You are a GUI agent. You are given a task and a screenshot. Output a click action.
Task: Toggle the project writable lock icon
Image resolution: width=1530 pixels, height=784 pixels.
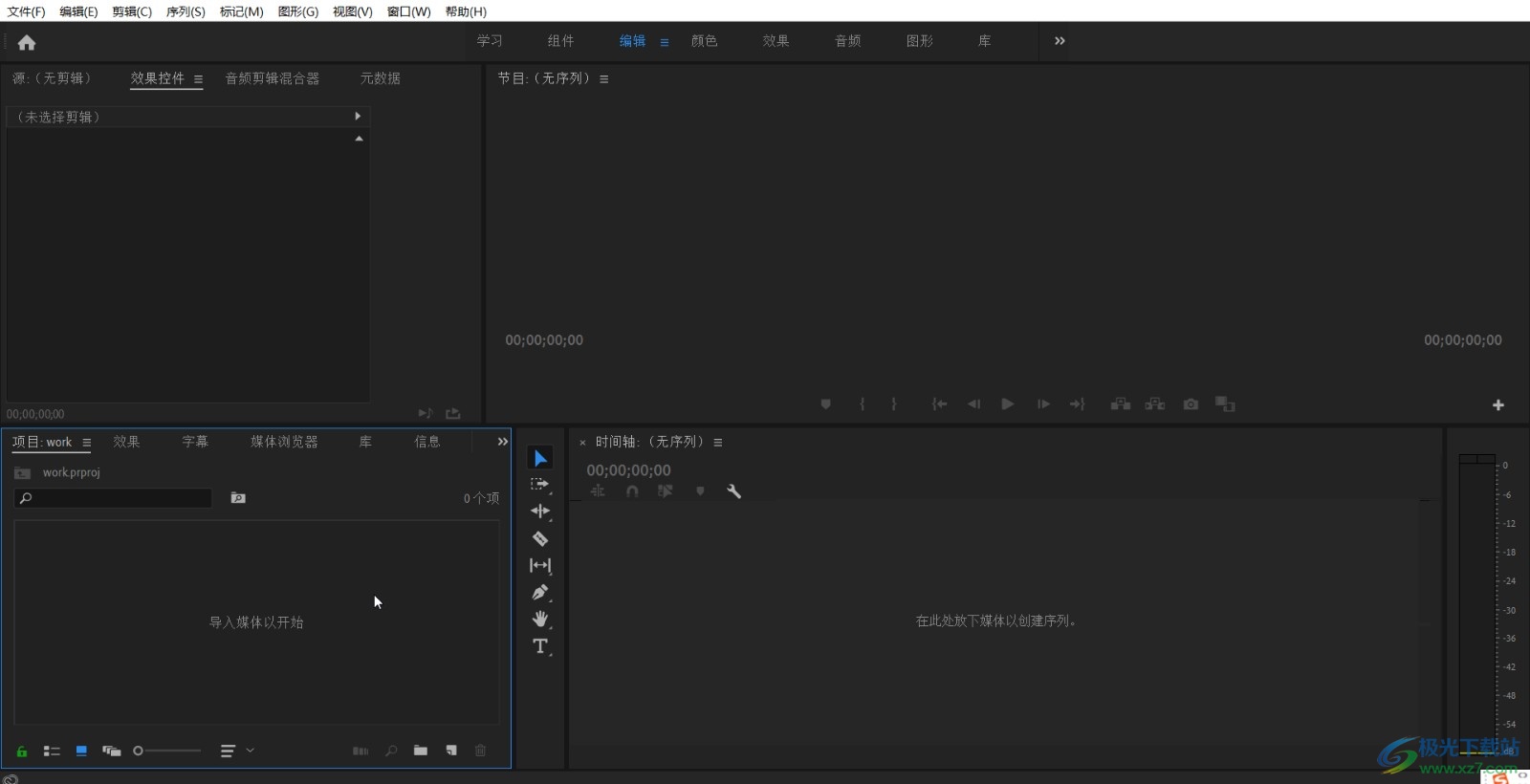21,751
